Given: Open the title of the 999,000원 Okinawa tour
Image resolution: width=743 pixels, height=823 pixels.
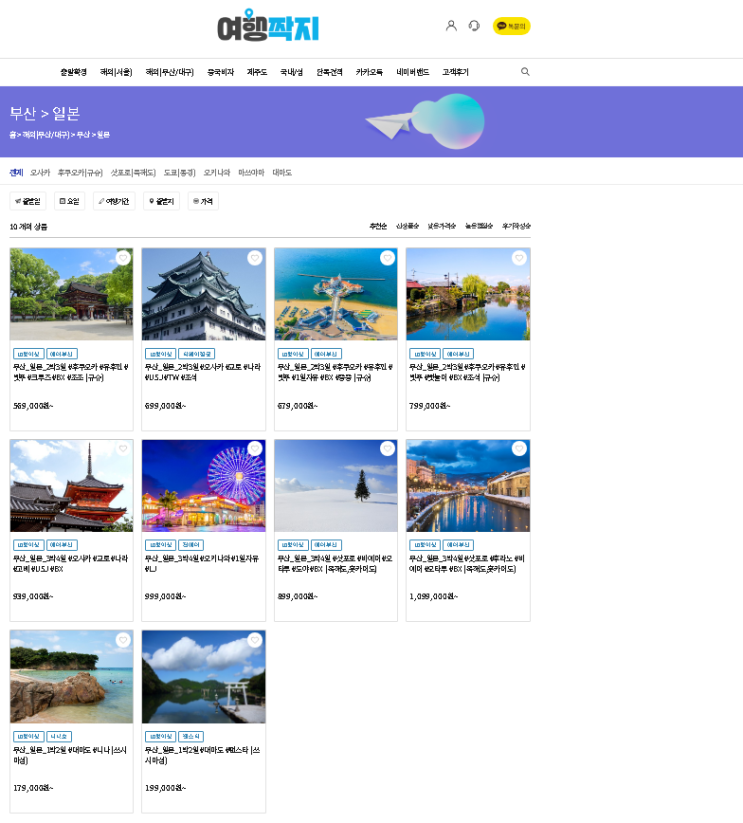Looking at the screenshot, I should (x=202, y=563).
